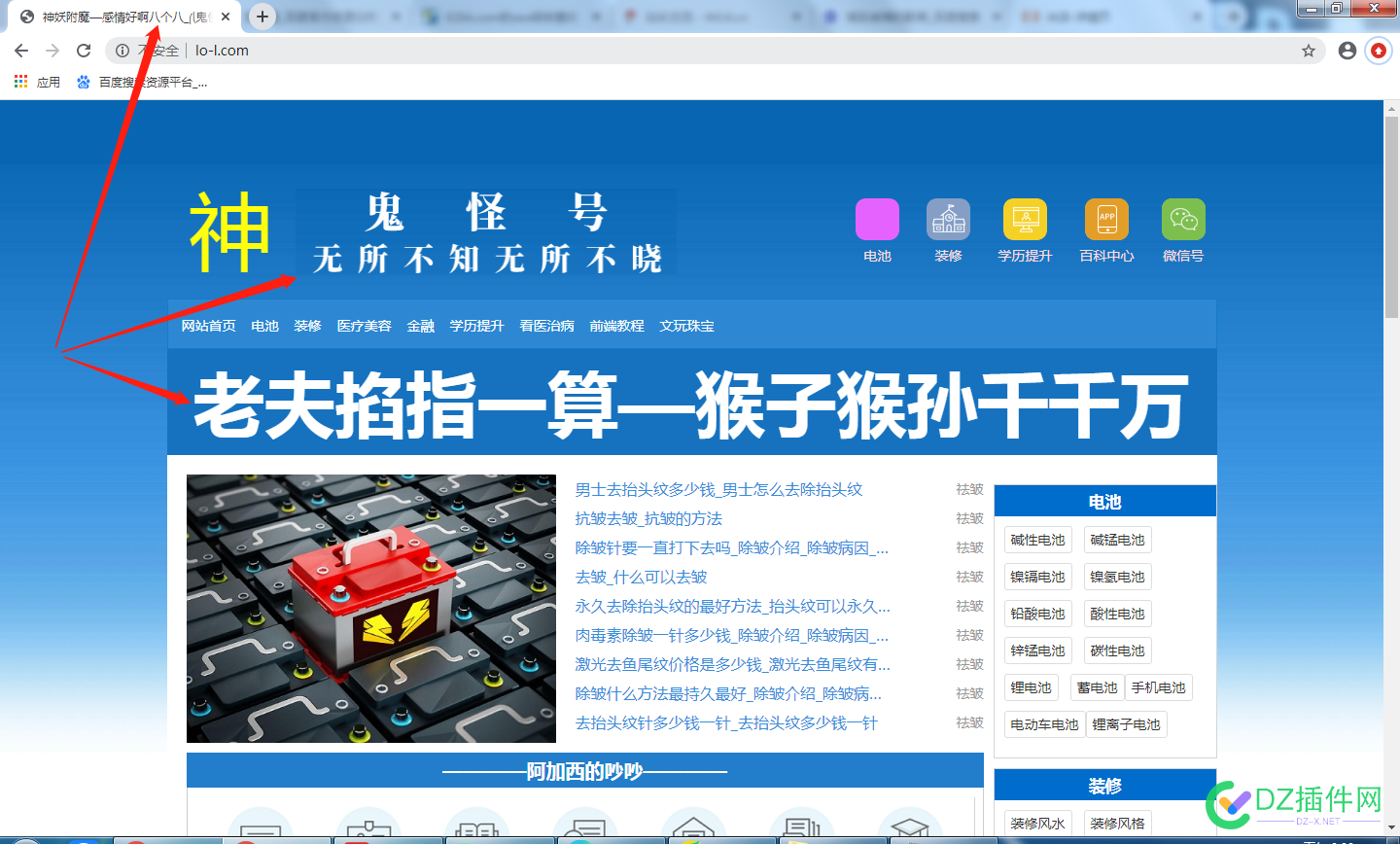
Task: Select the 手机电池 tag
Action: 1158,687
